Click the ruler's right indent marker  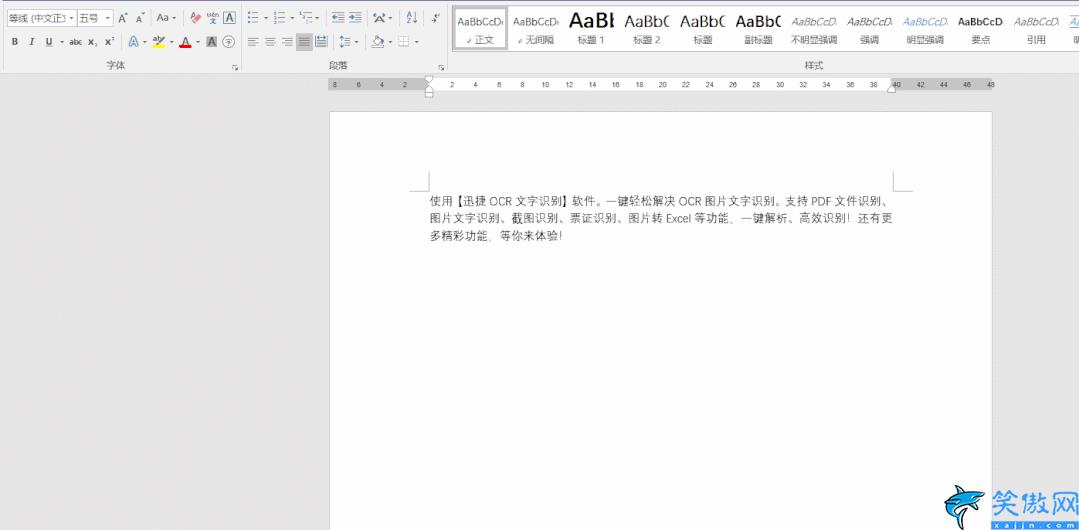click(x=892, y=89)
